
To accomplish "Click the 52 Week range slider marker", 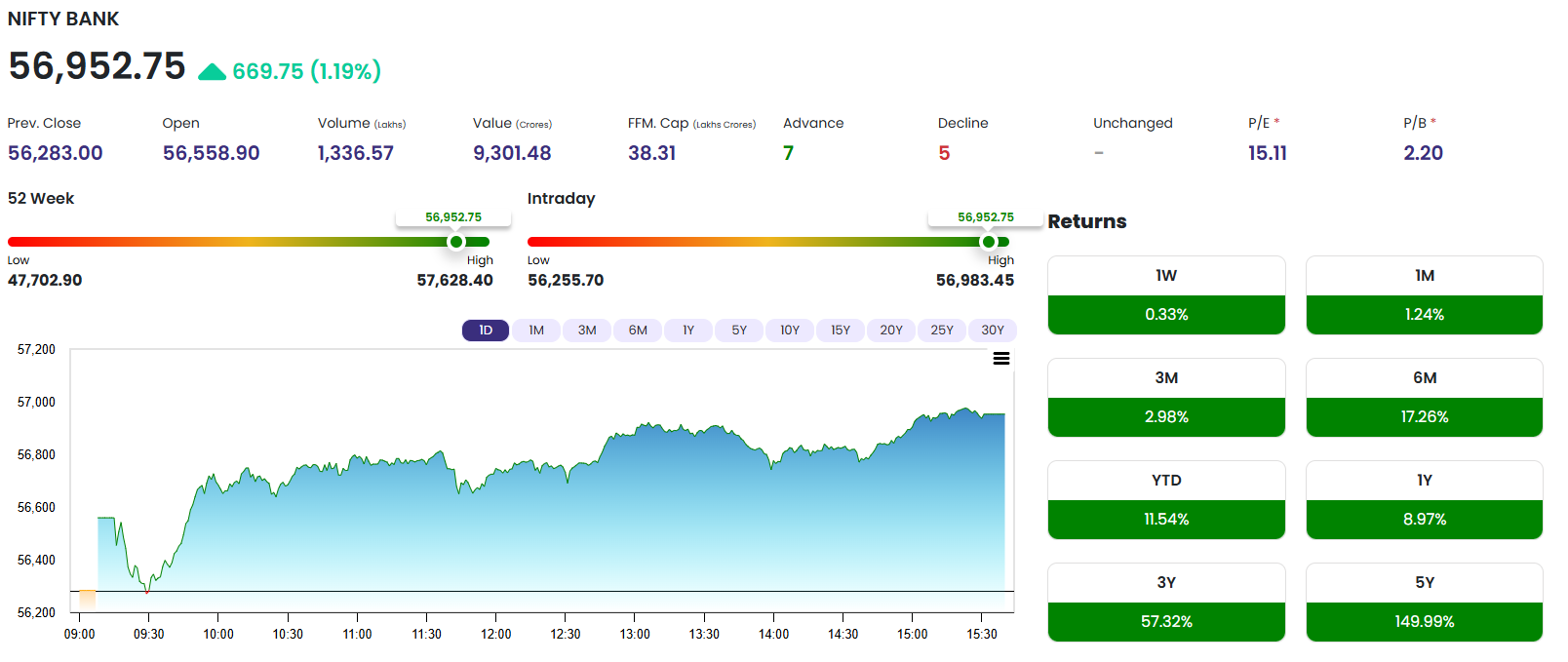I will [456, 242].
